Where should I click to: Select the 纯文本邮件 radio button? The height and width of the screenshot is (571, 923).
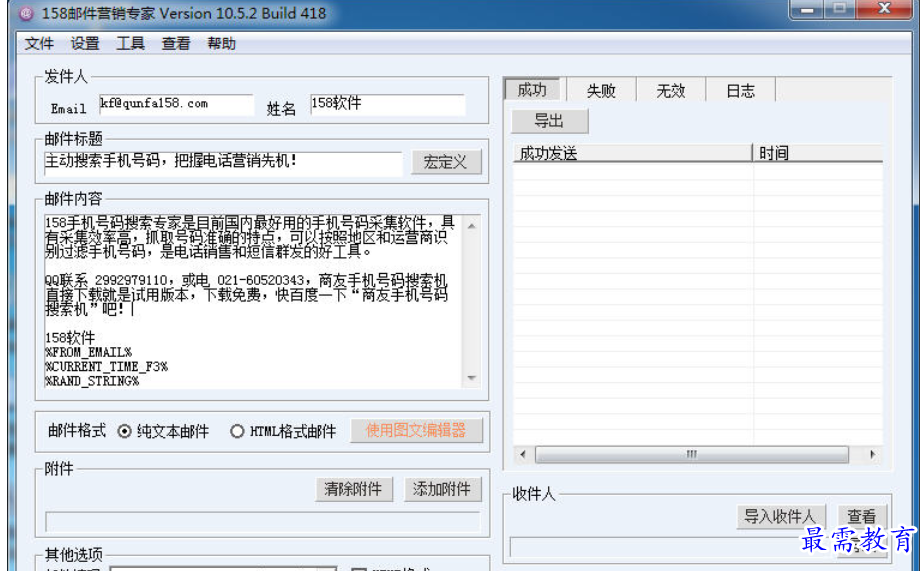point(124,431)
